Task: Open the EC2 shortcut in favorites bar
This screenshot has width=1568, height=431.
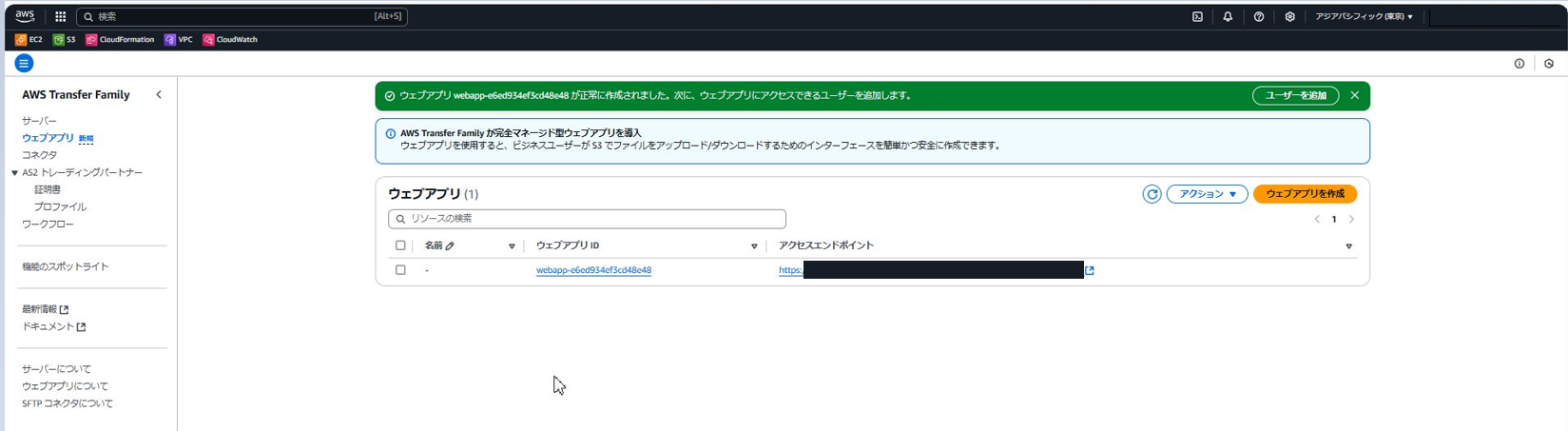Action: pos(29,39)
